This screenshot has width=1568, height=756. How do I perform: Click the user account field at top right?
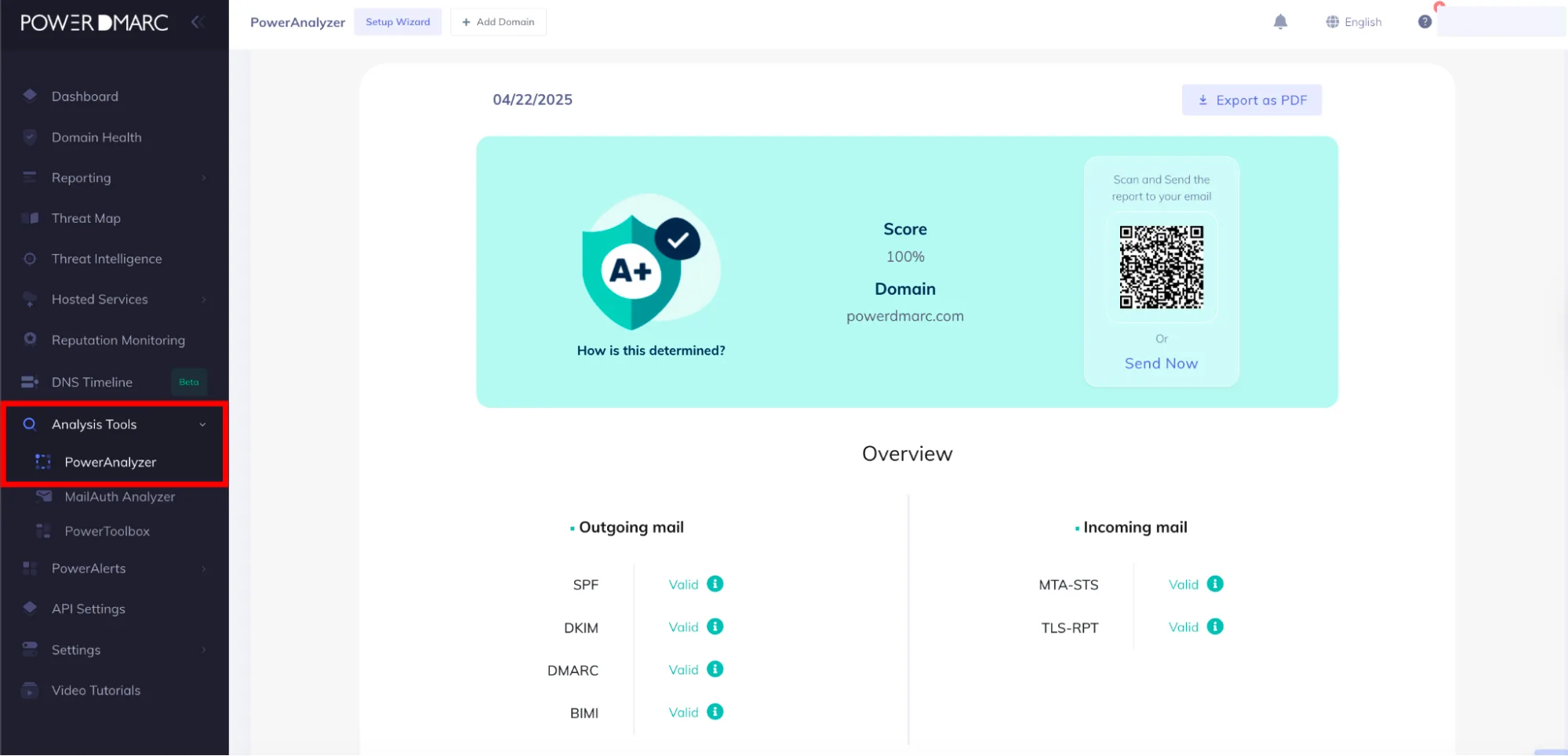1501,21
